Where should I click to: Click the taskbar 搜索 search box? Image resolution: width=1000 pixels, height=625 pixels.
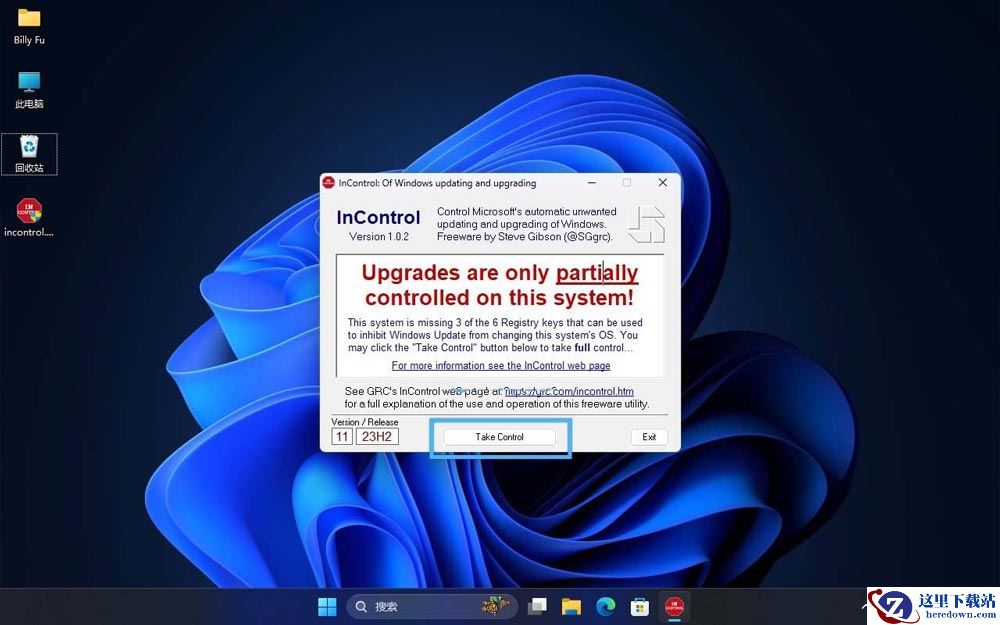pos(432,607)
